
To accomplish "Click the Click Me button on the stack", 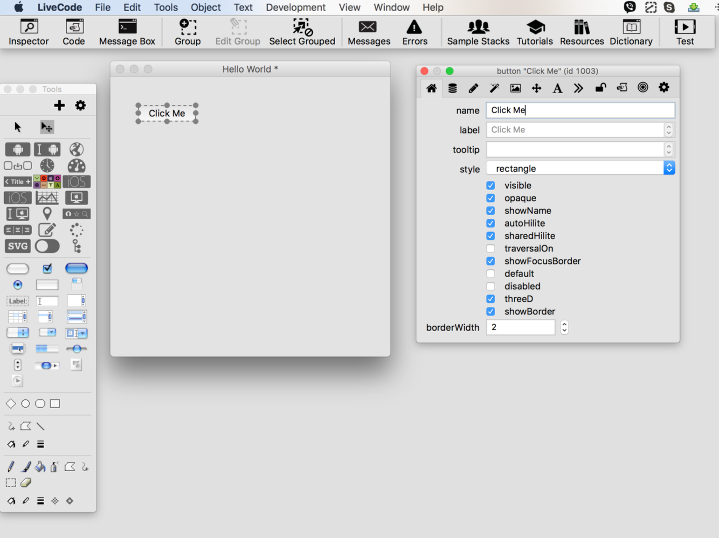I will pyautogui.click(x=167, y=113).
